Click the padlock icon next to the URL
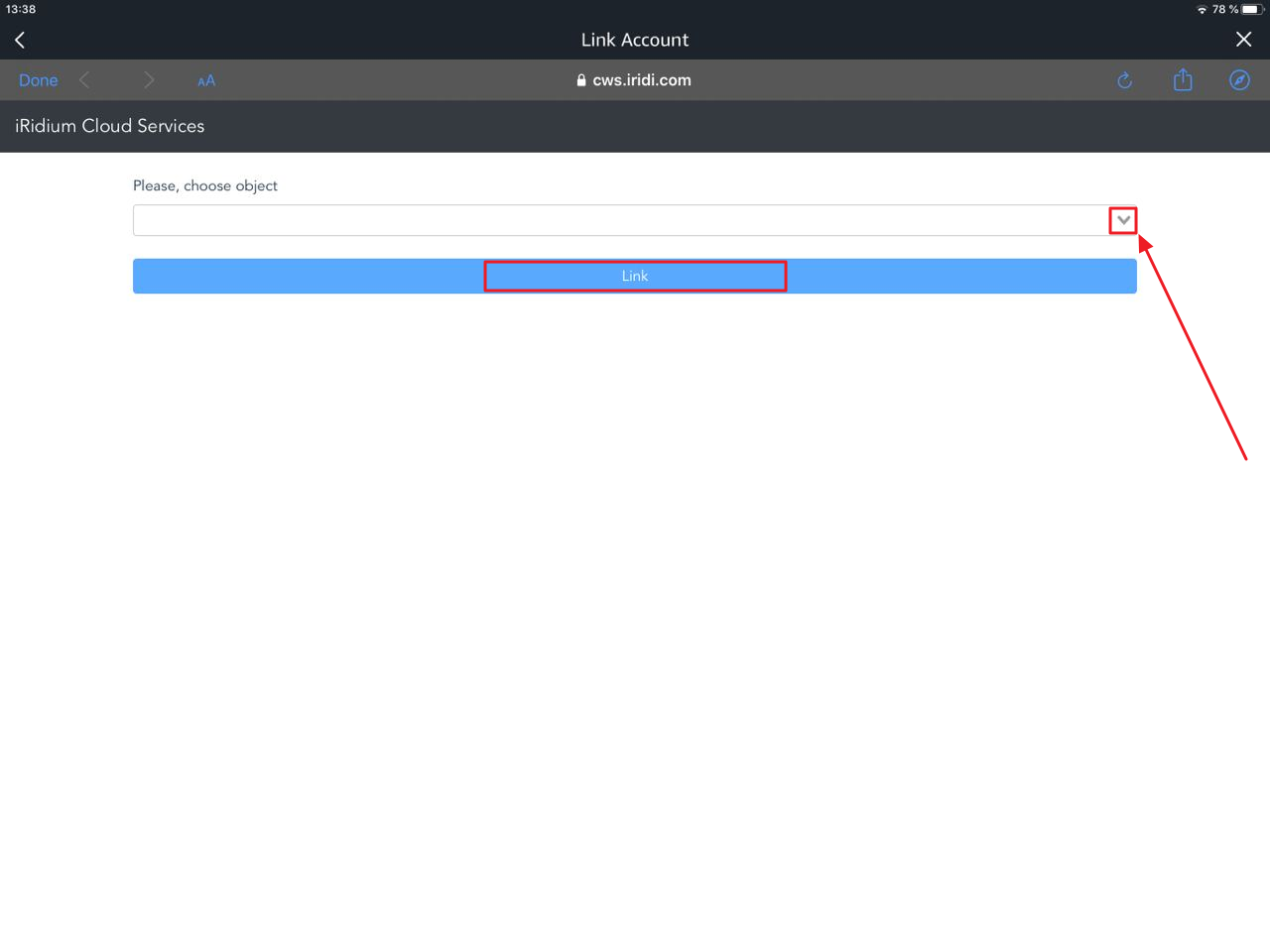This screenshot has height=952, width=1270. click(x=581, y=80)
